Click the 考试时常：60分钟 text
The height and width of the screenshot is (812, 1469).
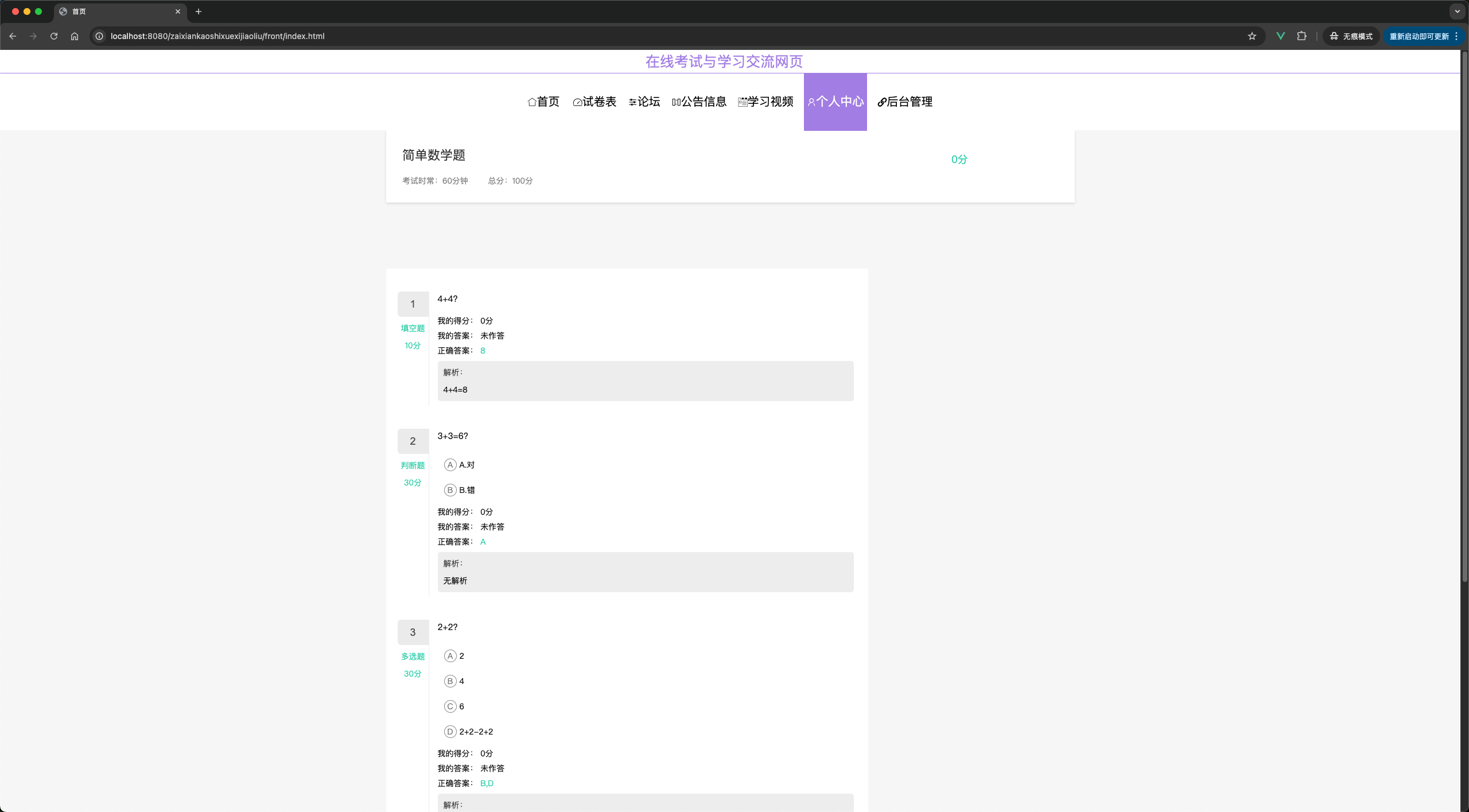[x=435, y=181]
